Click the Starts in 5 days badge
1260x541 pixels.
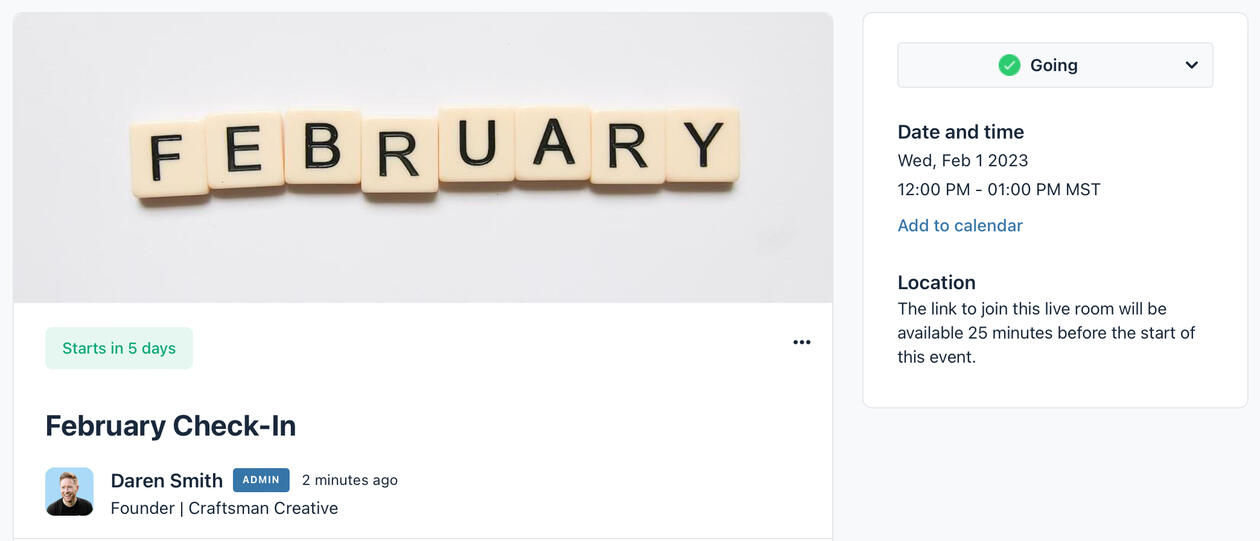119,348
